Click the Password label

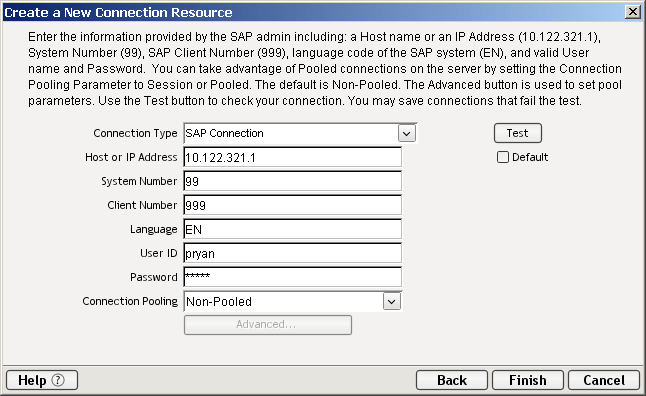point(154,277)
